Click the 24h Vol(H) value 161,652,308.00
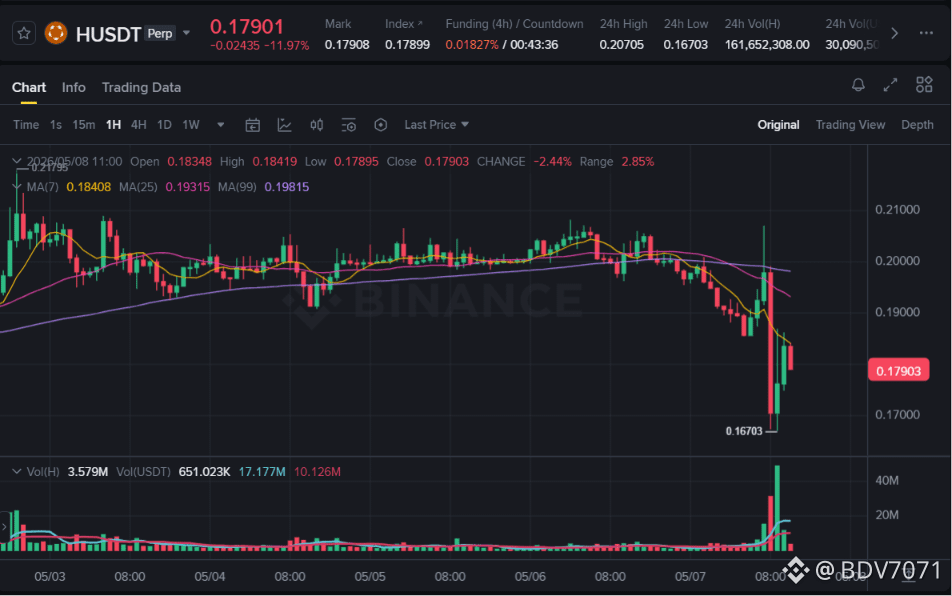Image resolution: width=952 pixels, height=596 pixels. (767, 45)
